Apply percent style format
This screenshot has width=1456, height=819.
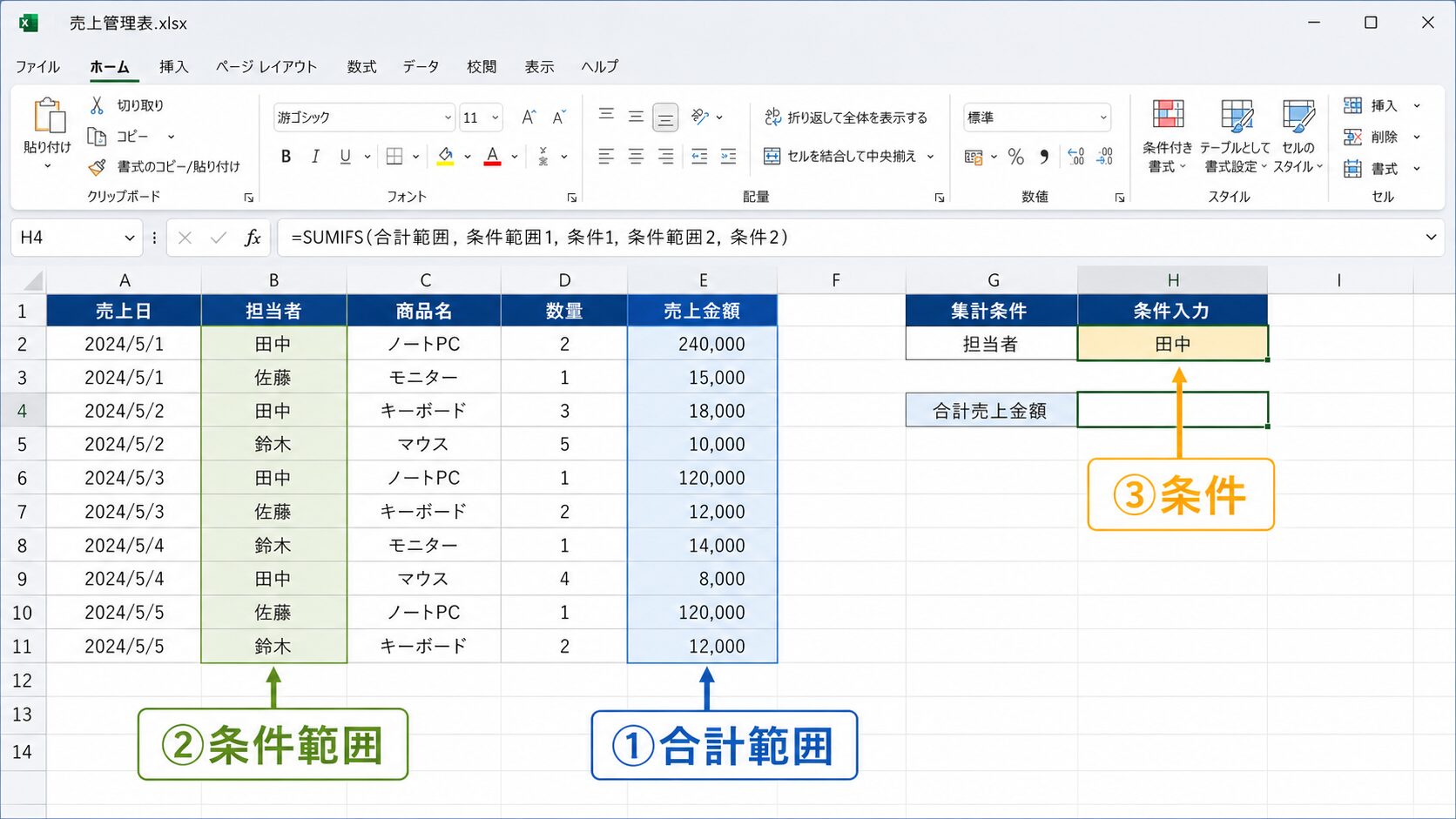(x=1015, y=157)
